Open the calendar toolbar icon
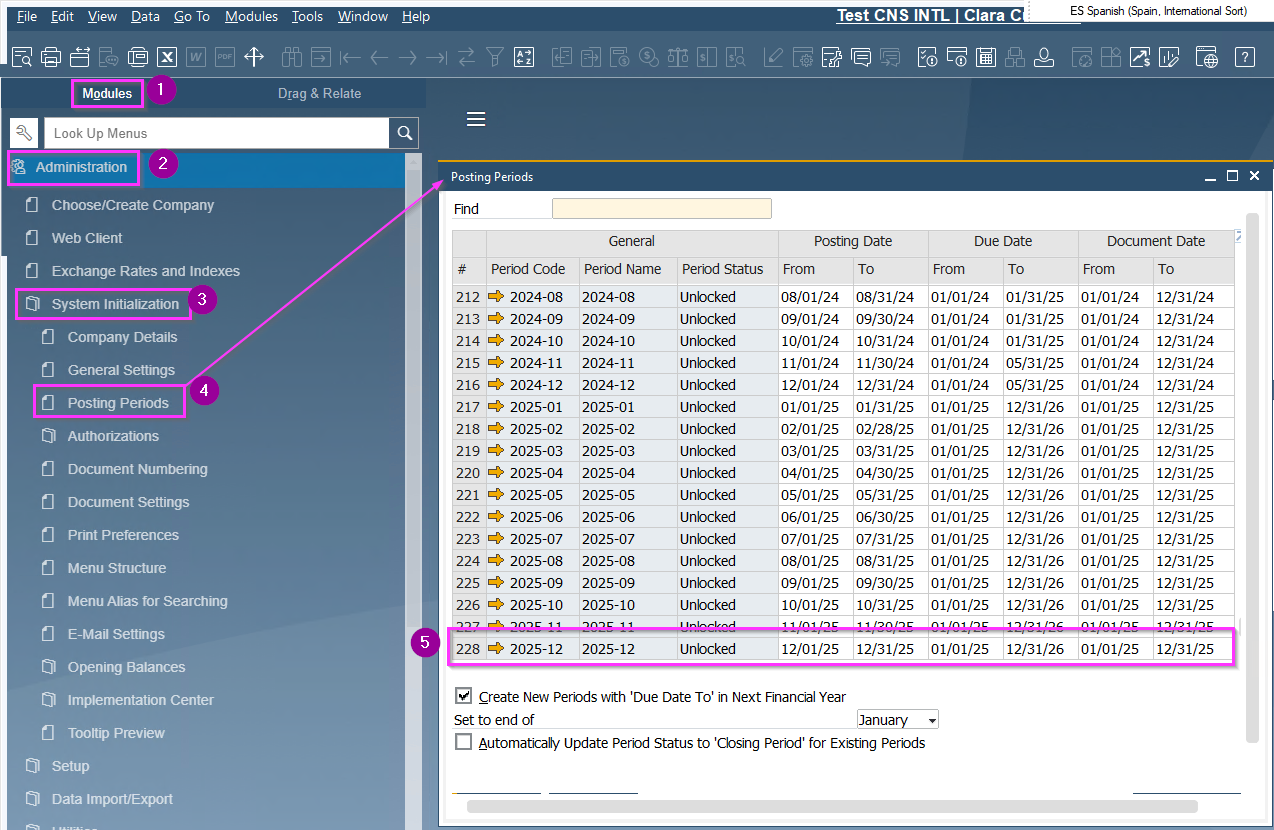The image size is (1274, 830). coord(986,57)
